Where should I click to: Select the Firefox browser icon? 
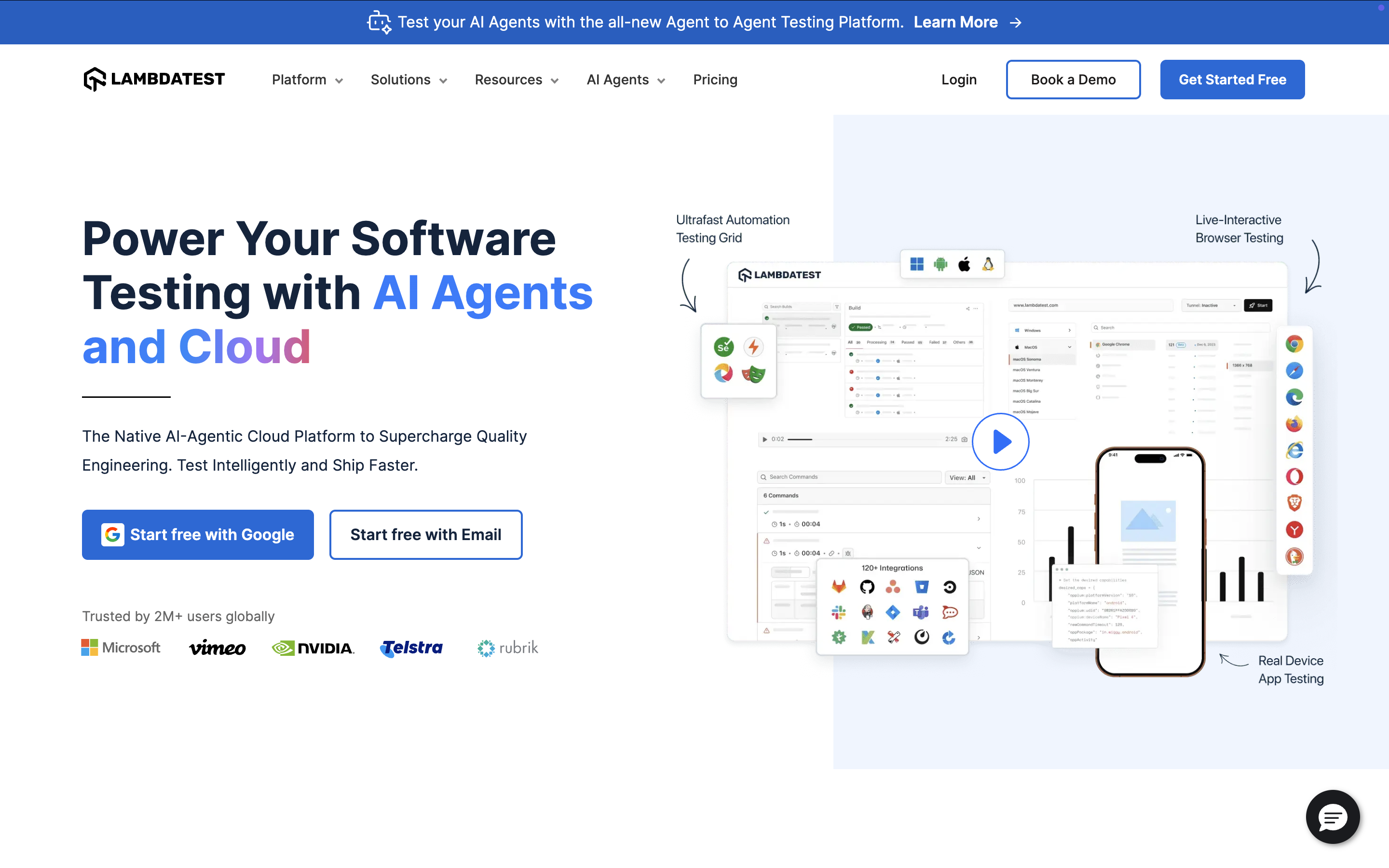(1294, 424)
